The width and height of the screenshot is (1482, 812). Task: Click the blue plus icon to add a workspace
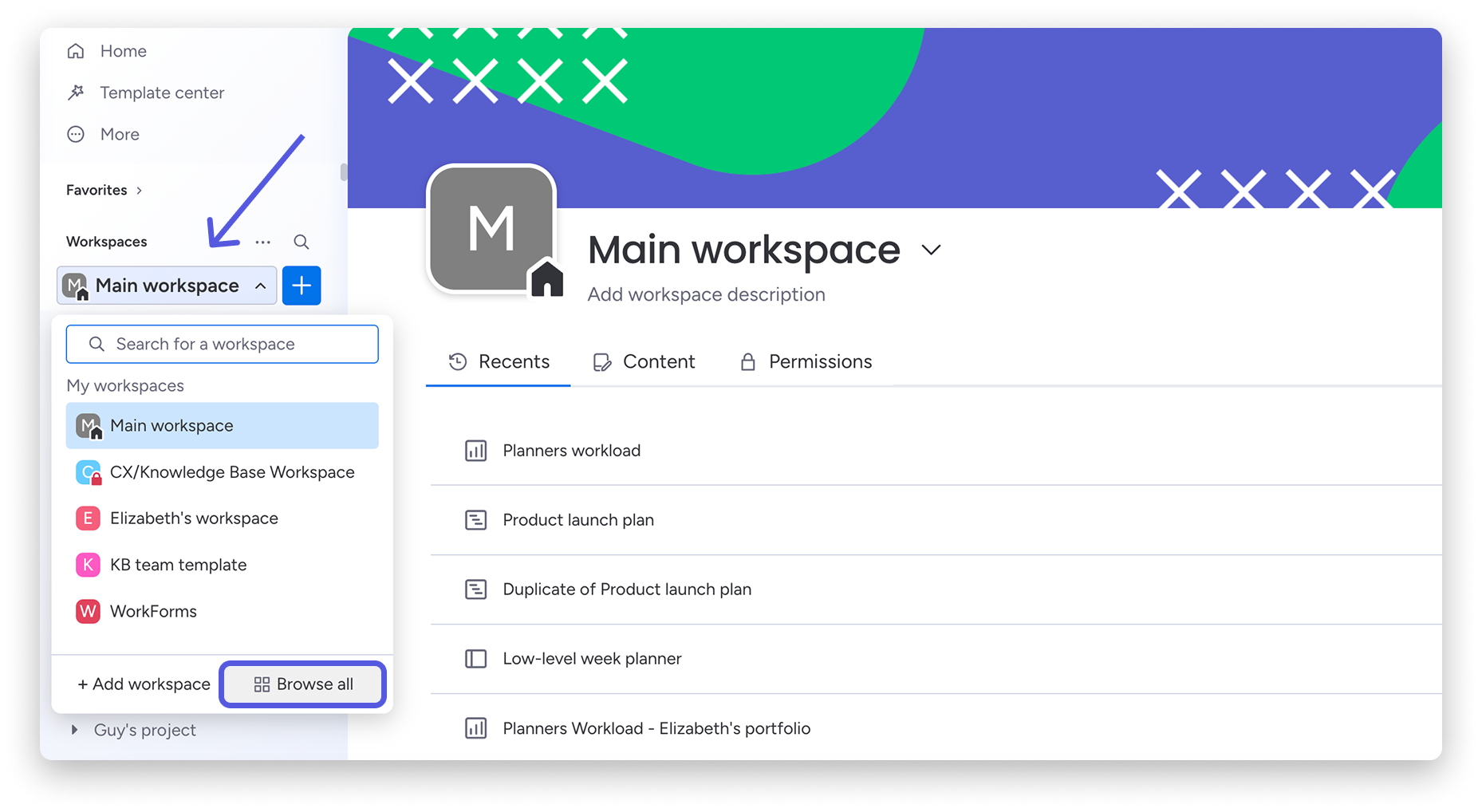(x=301, y=285)
